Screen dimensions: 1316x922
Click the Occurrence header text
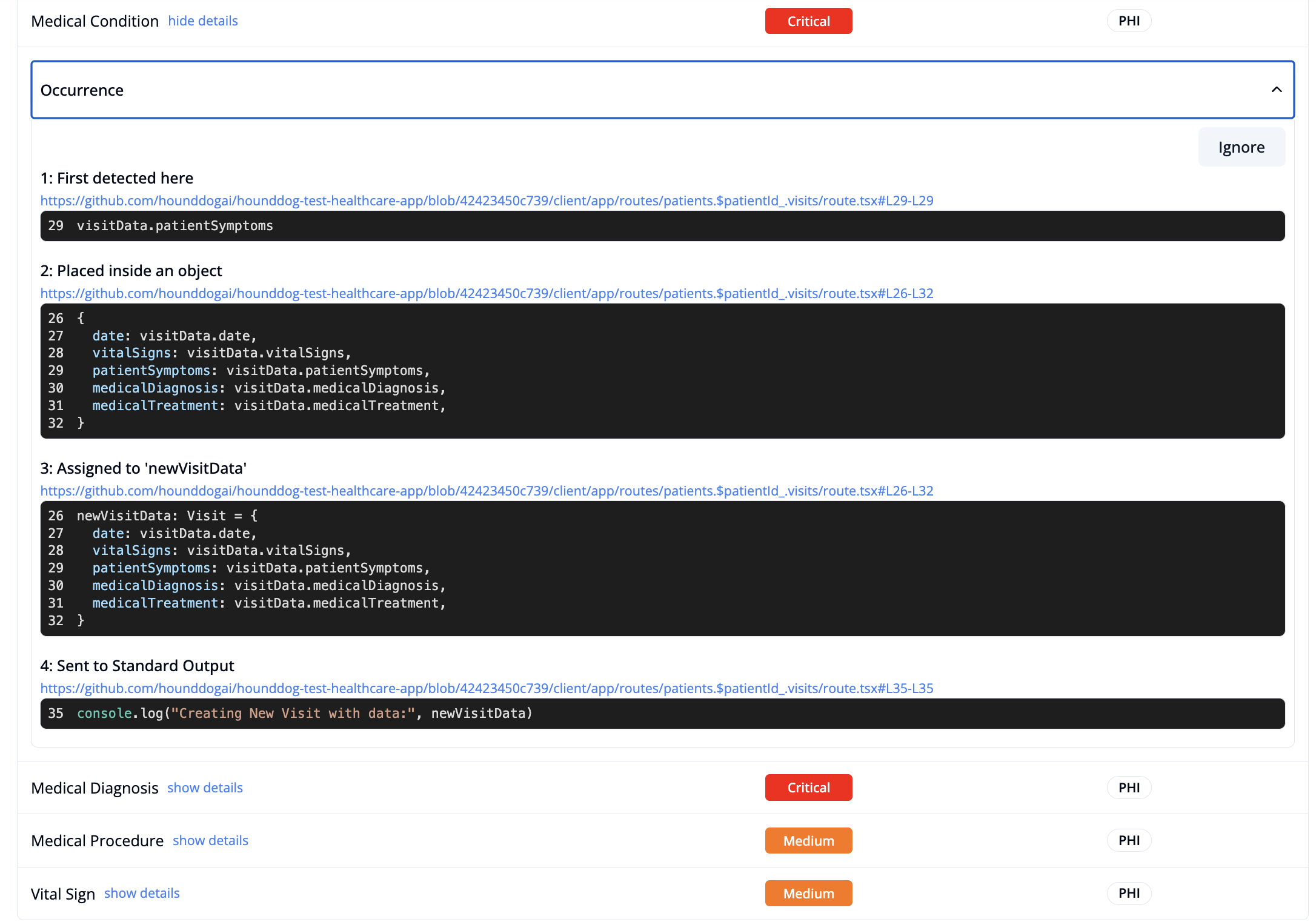[x=82, y=90]
